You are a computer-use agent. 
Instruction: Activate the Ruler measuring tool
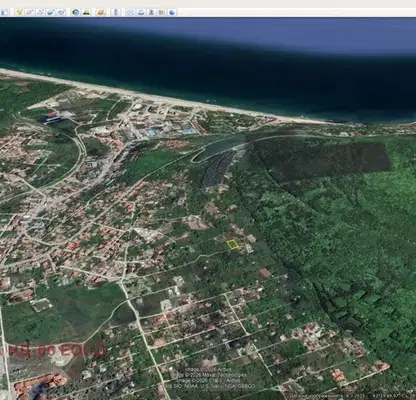point(116,13)
